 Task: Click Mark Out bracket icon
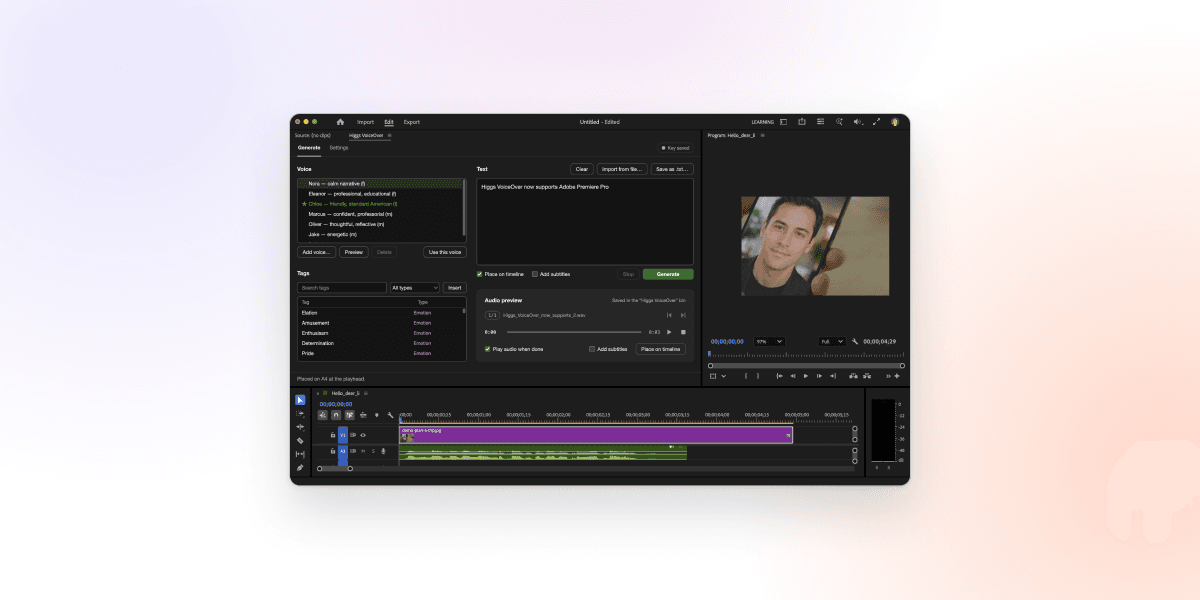click(x=758, y=376)
